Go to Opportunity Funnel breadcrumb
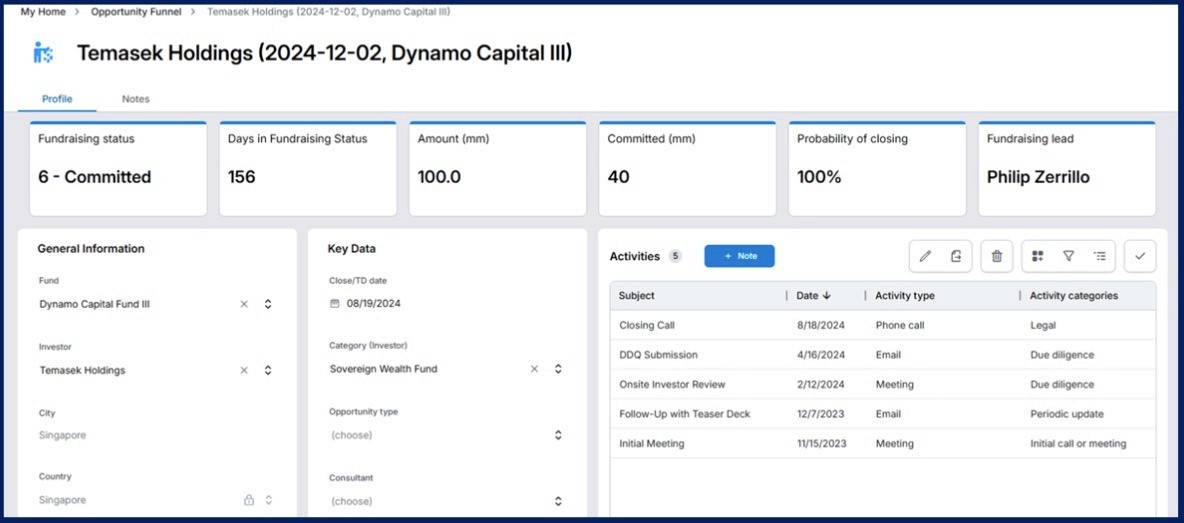1184x523 pixels. point(136,12)
